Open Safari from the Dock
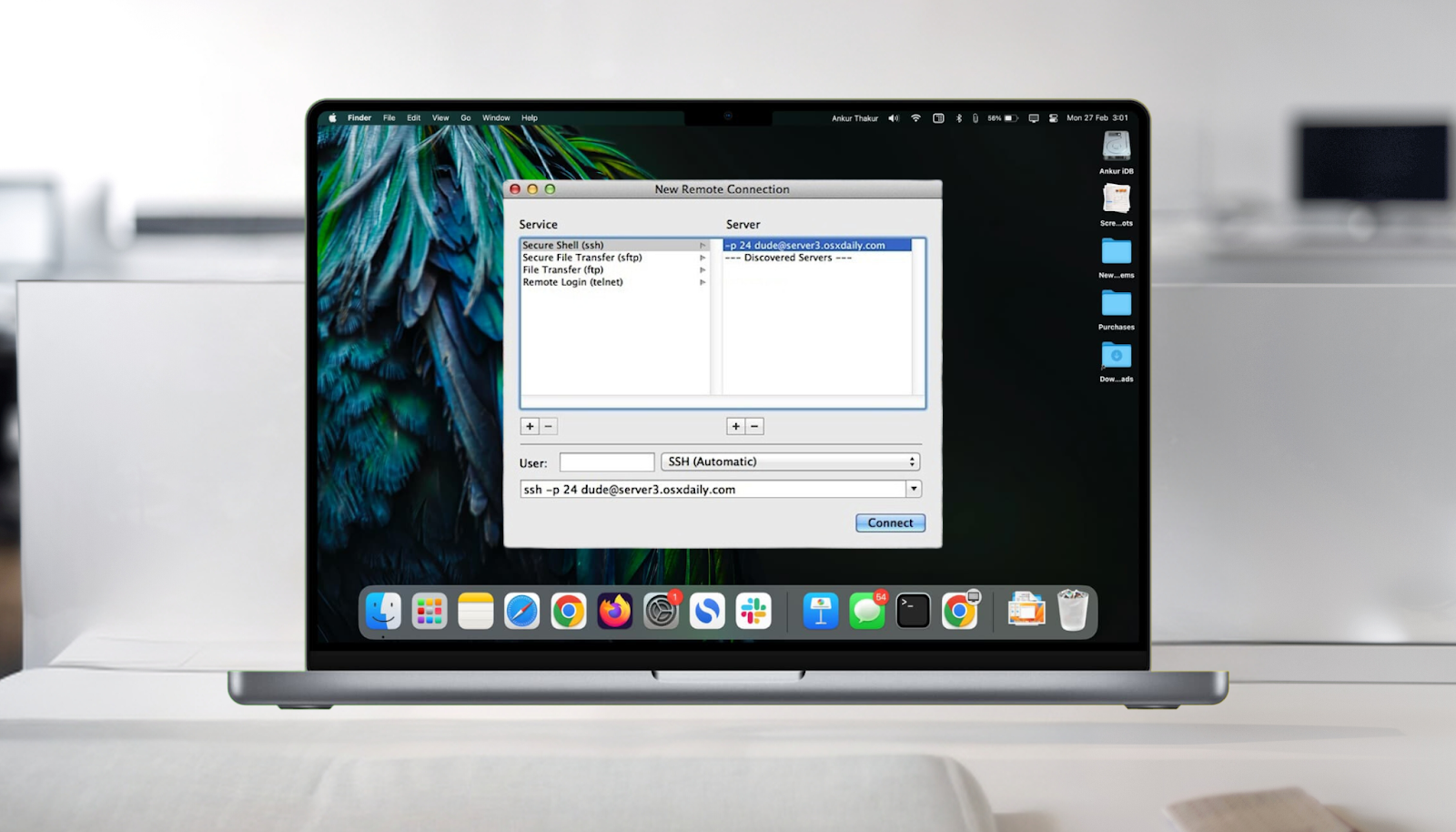 tap(521, 612)
